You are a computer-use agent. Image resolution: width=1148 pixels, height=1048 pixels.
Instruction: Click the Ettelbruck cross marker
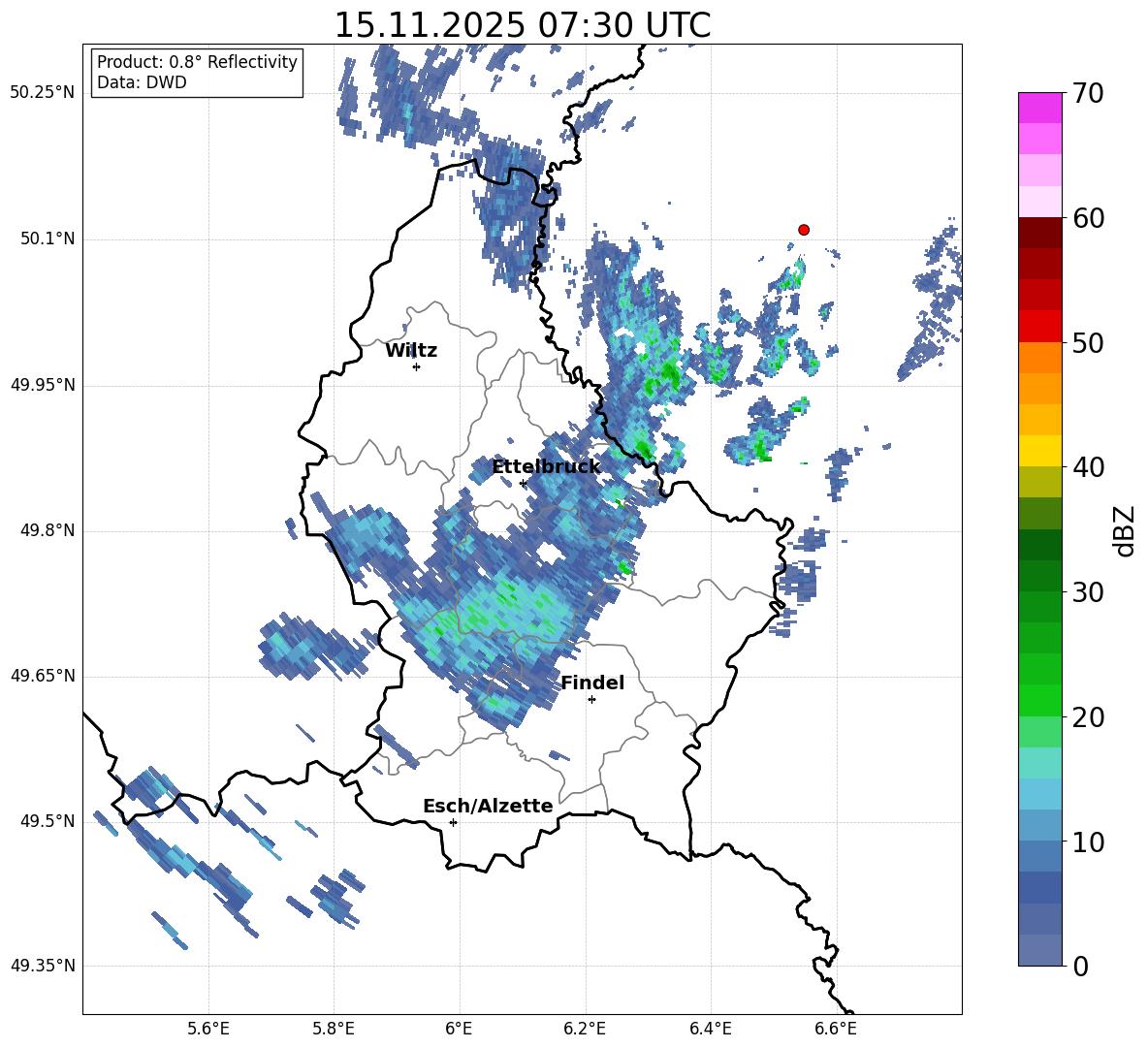click(523, 484)
